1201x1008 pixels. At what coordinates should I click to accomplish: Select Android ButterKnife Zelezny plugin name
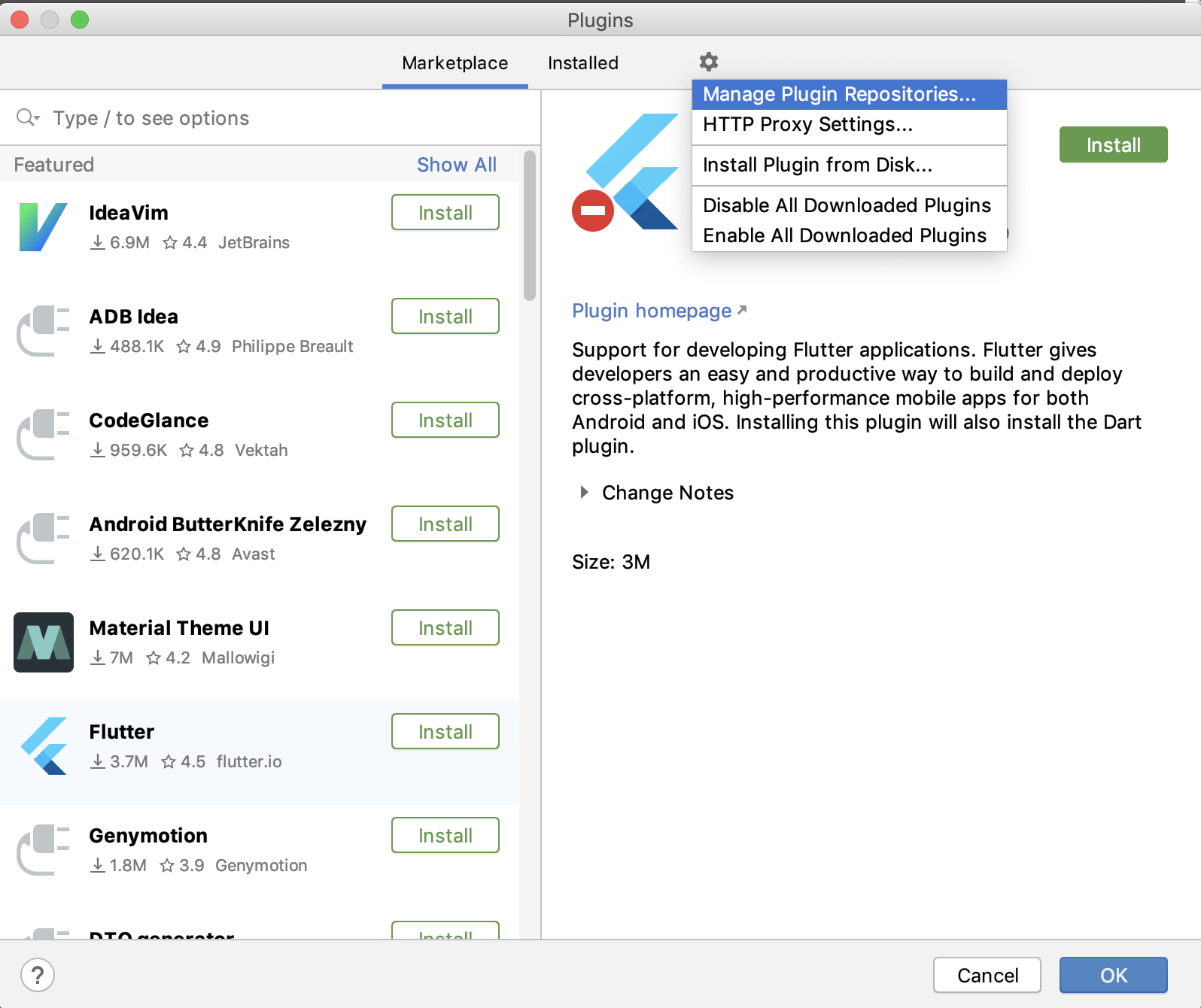228,524
